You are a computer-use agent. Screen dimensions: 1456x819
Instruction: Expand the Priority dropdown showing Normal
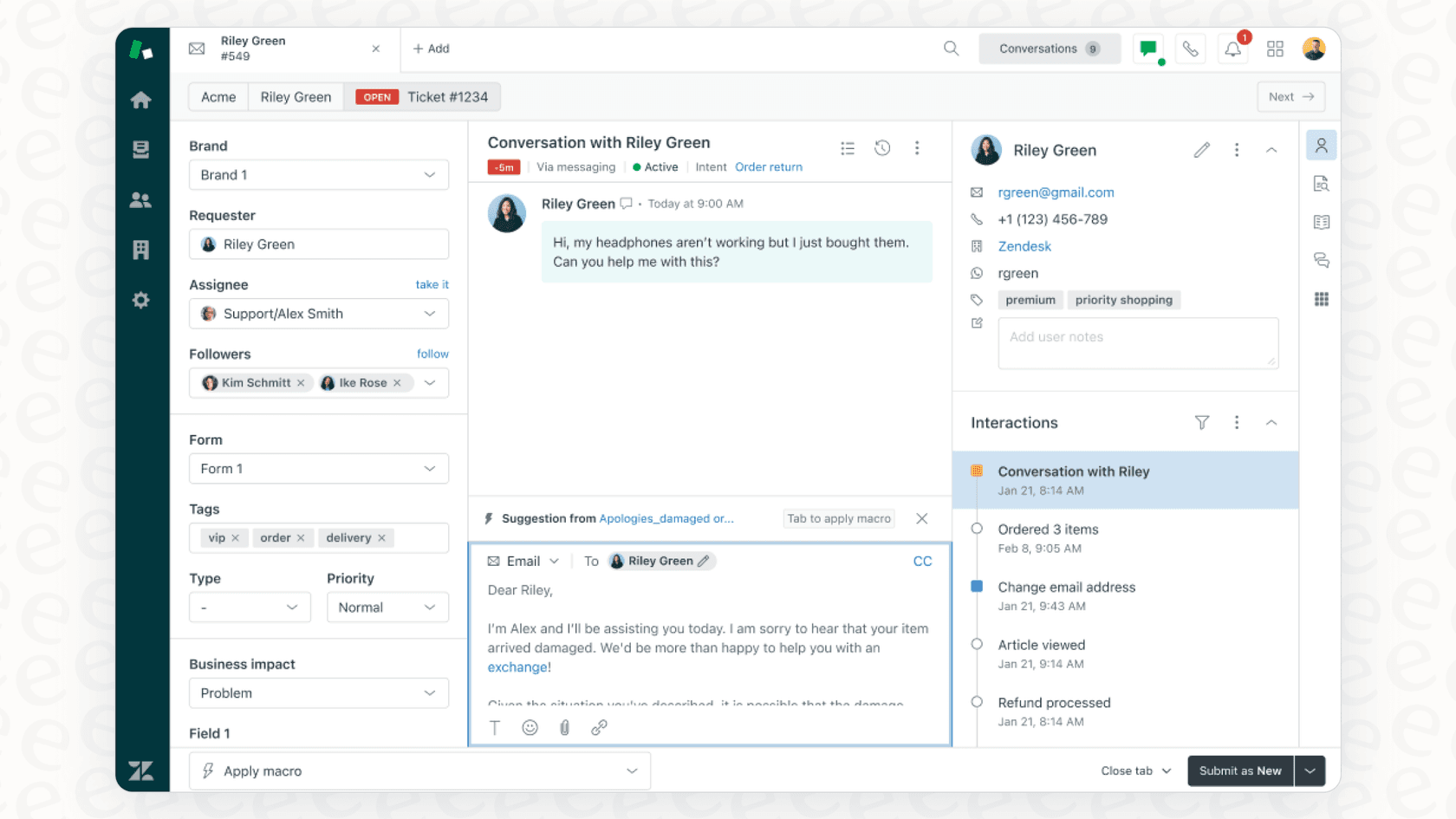pos(387,607)
